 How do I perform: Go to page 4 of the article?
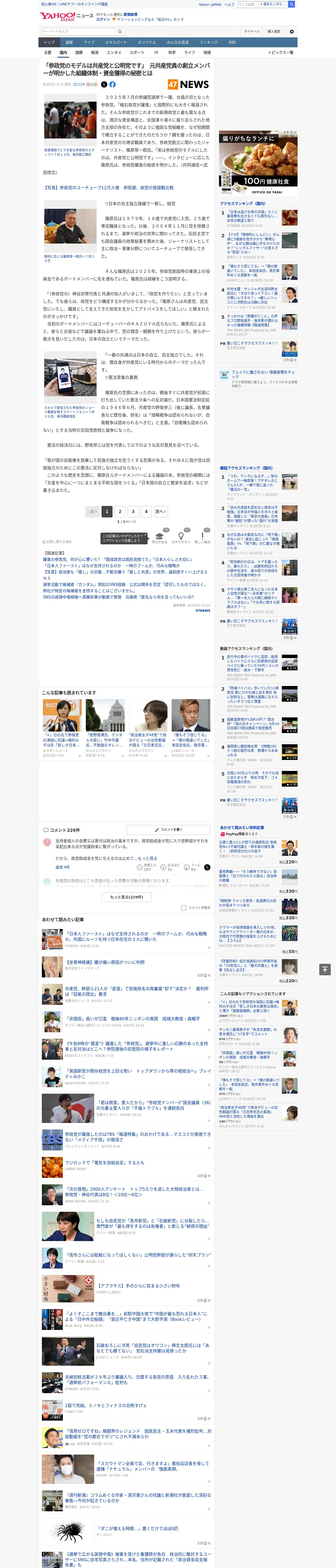(146, 511)
